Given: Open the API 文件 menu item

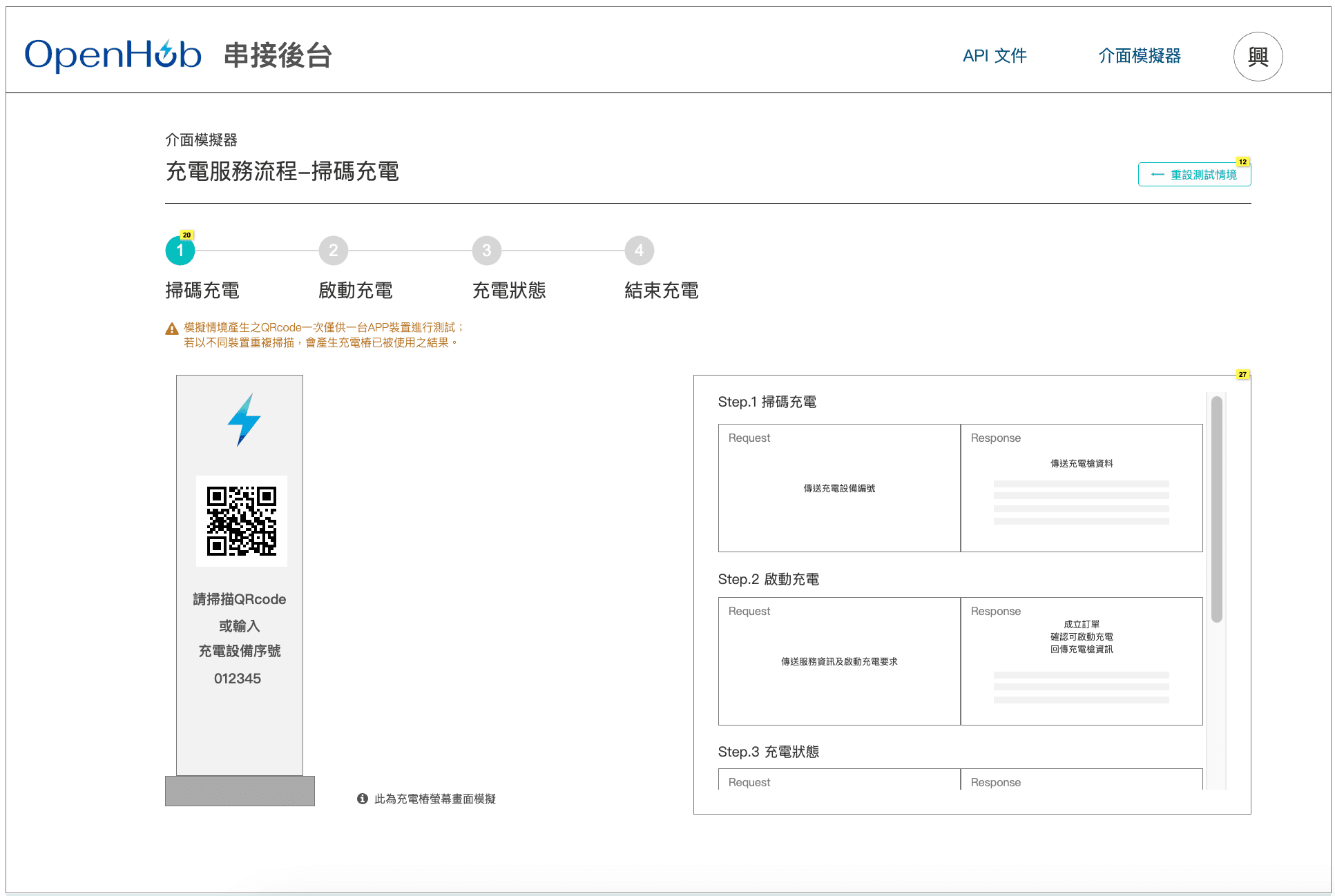Looking at the screenshot, I should pos(995,56).
